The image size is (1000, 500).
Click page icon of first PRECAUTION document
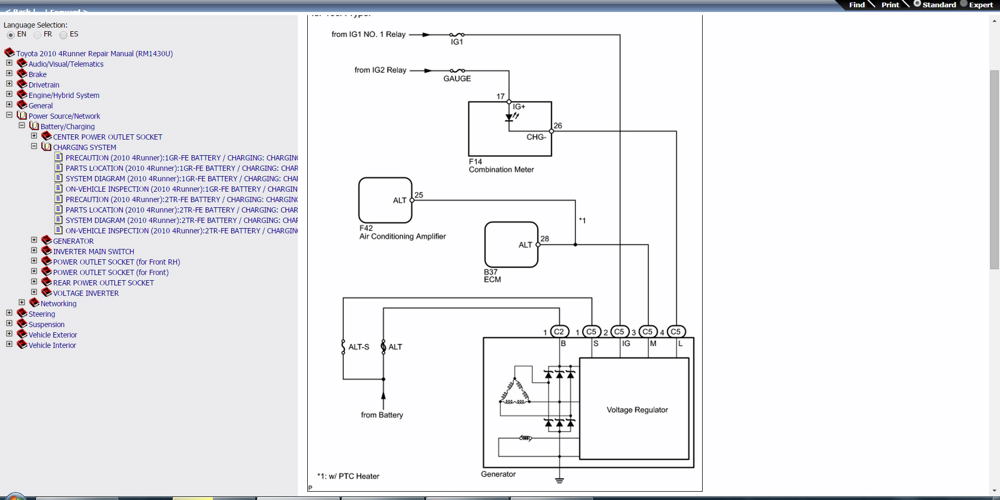59,157
